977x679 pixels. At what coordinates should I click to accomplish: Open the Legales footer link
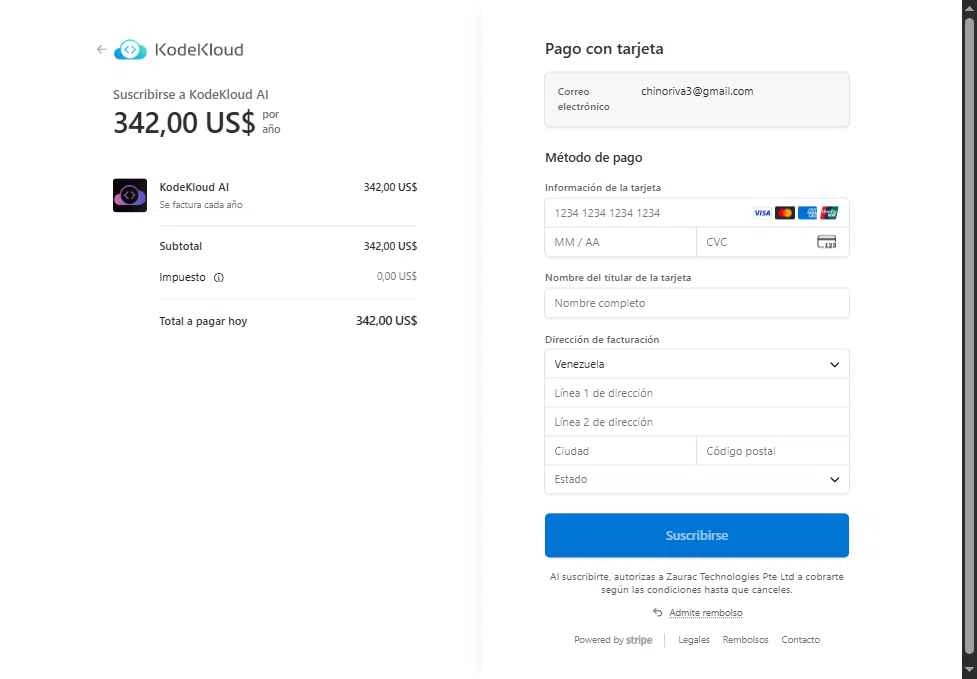click(x=694, y=640)
